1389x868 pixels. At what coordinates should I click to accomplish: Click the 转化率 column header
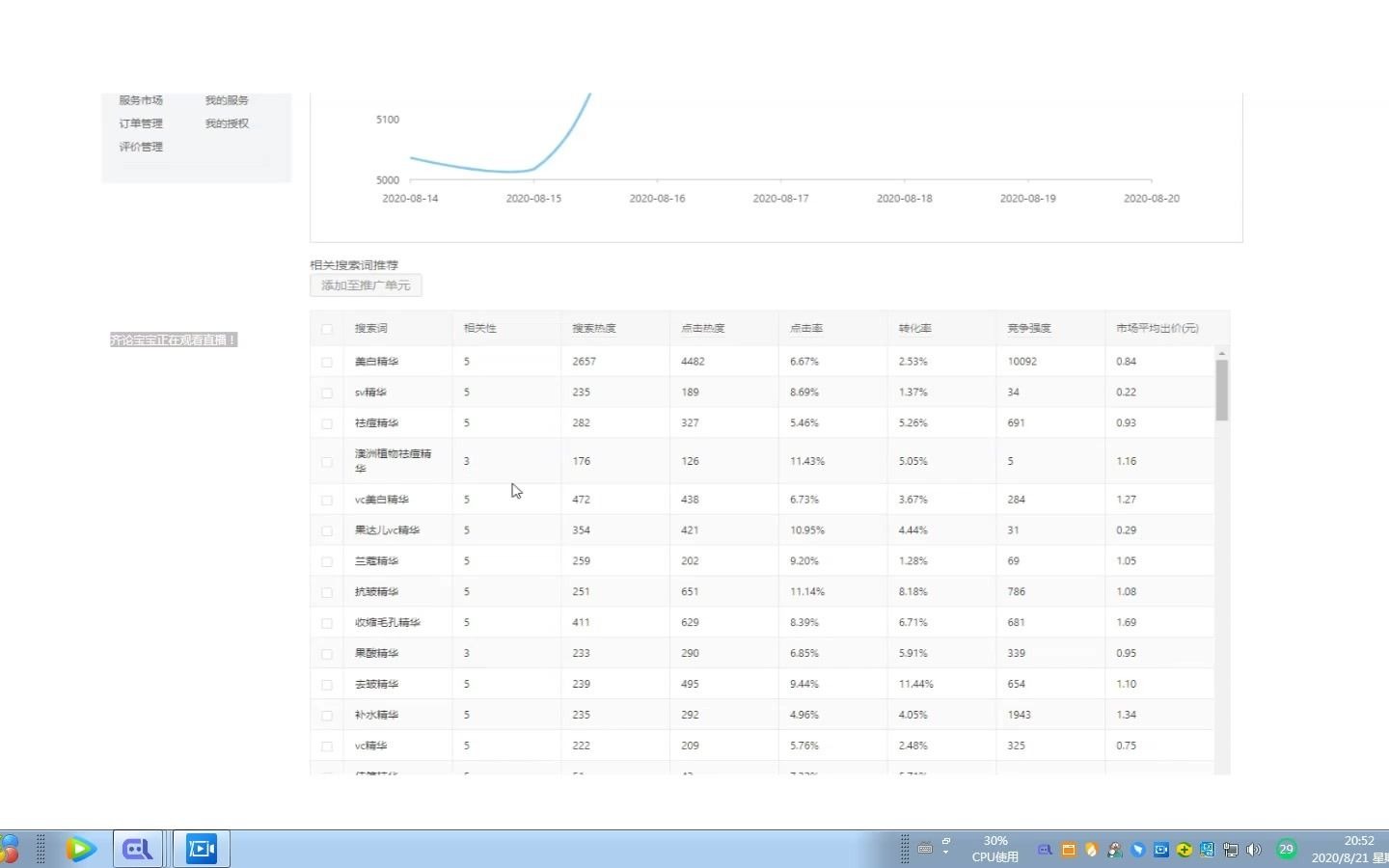pos(915,329)
